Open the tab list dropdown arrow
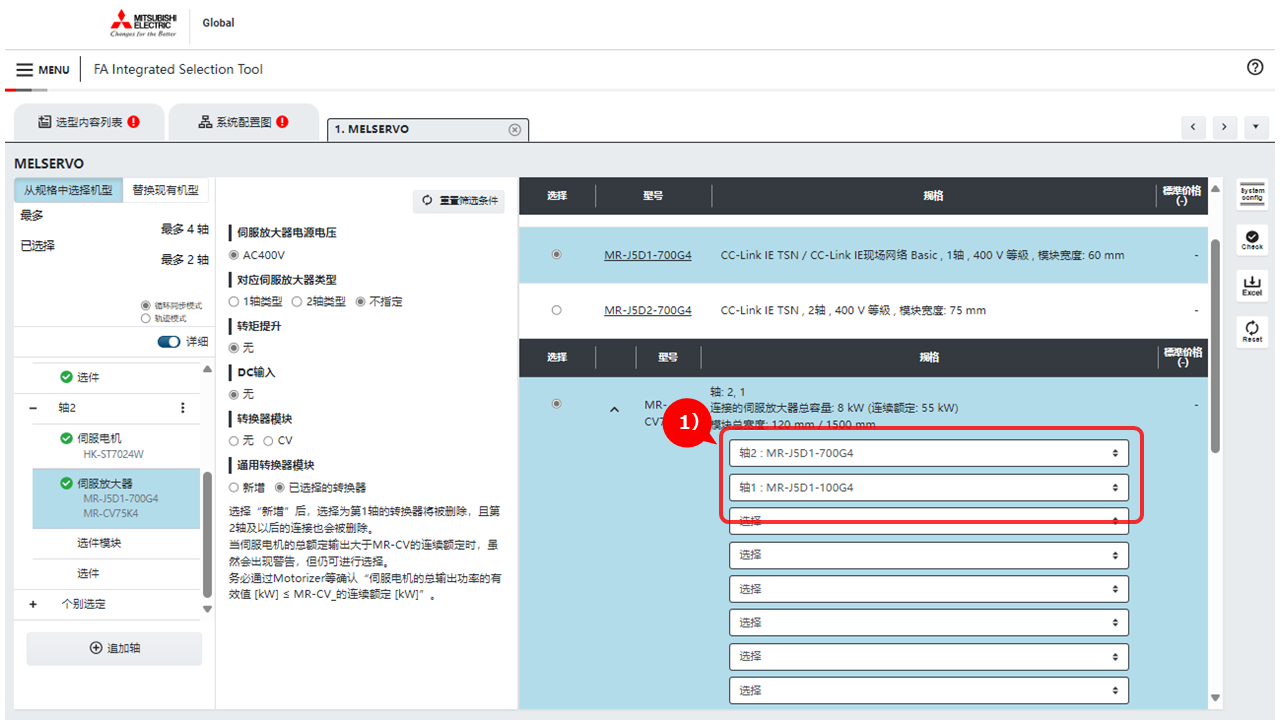The height and width of the screenshot is (720, 1280). (1257, 128)
